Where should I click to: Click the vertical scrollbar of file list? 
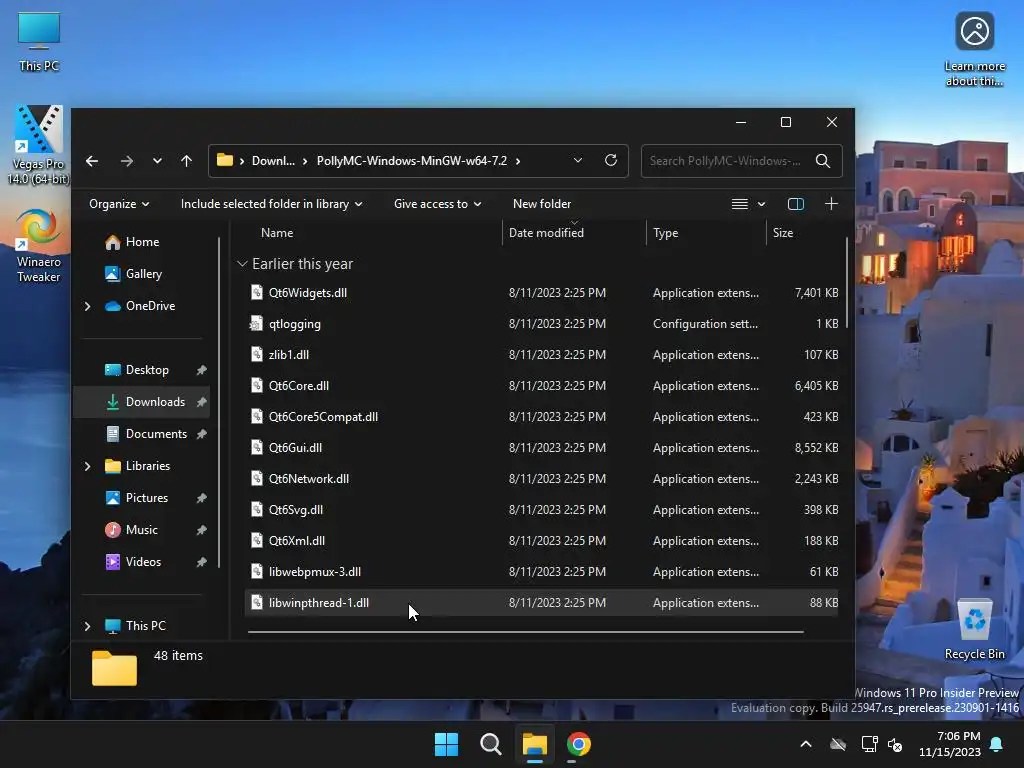point(847,283)
